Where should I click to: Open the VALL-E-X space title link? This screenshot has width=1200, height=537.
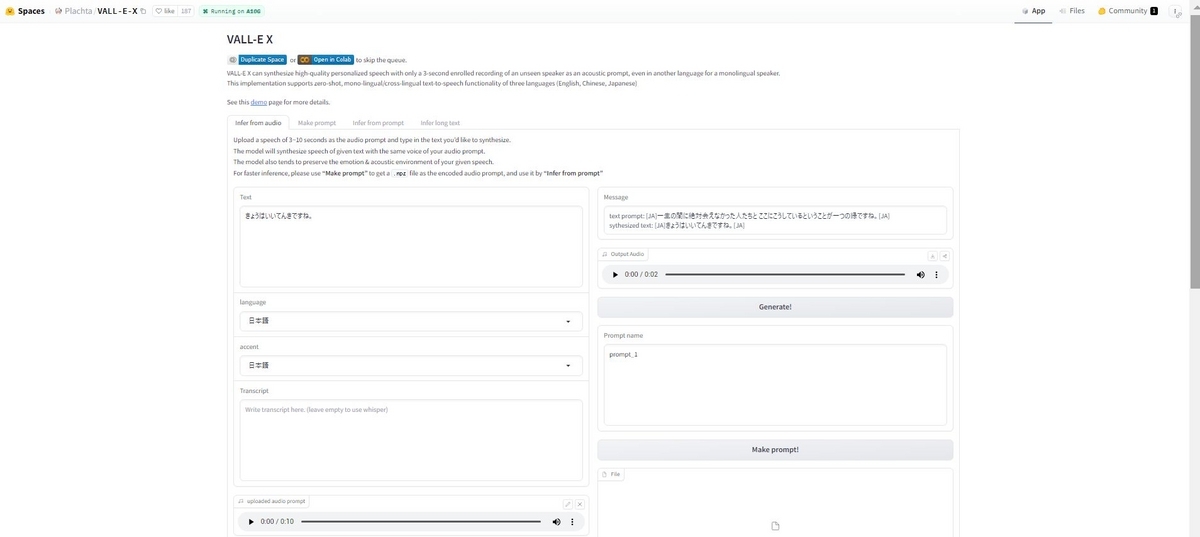pos(117,11)
